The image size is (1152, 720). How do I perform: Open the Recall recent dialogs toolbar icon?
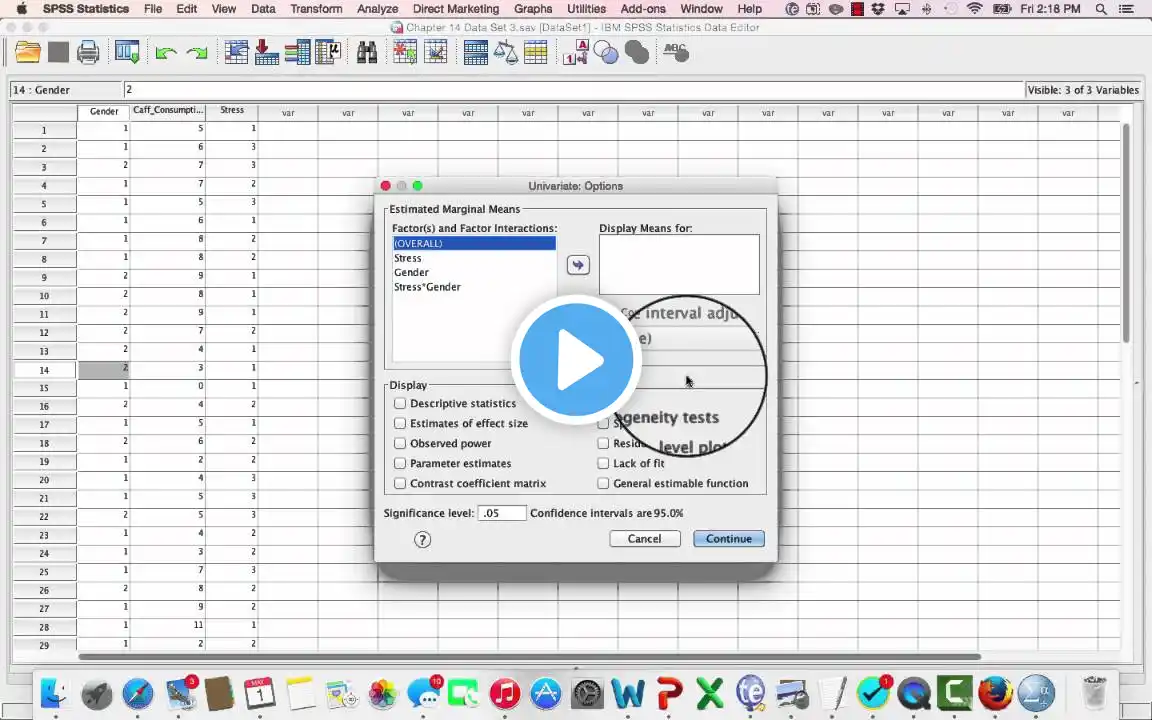tap(127, 53)
